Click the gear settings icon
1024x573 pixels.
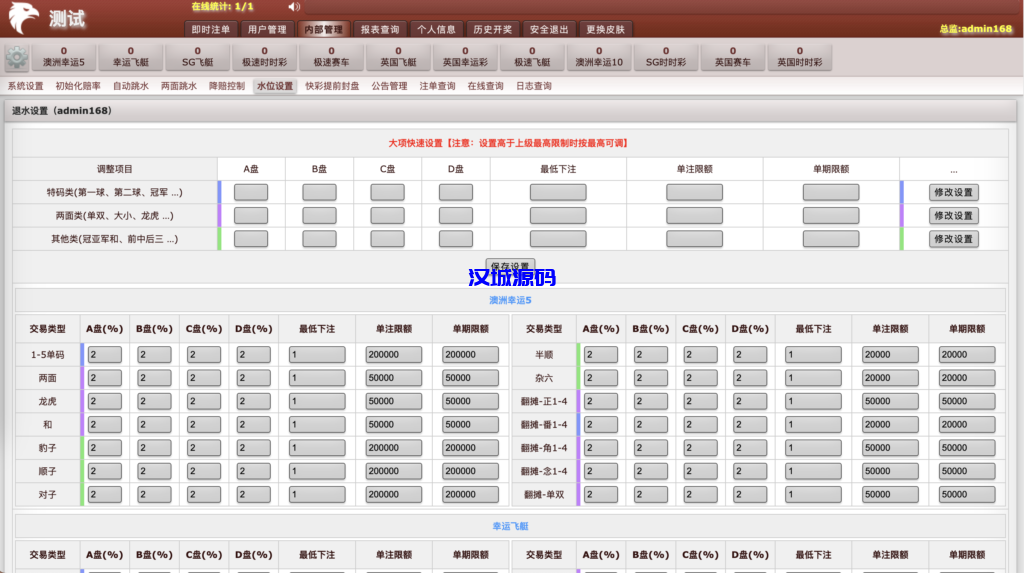click(16, 57)
